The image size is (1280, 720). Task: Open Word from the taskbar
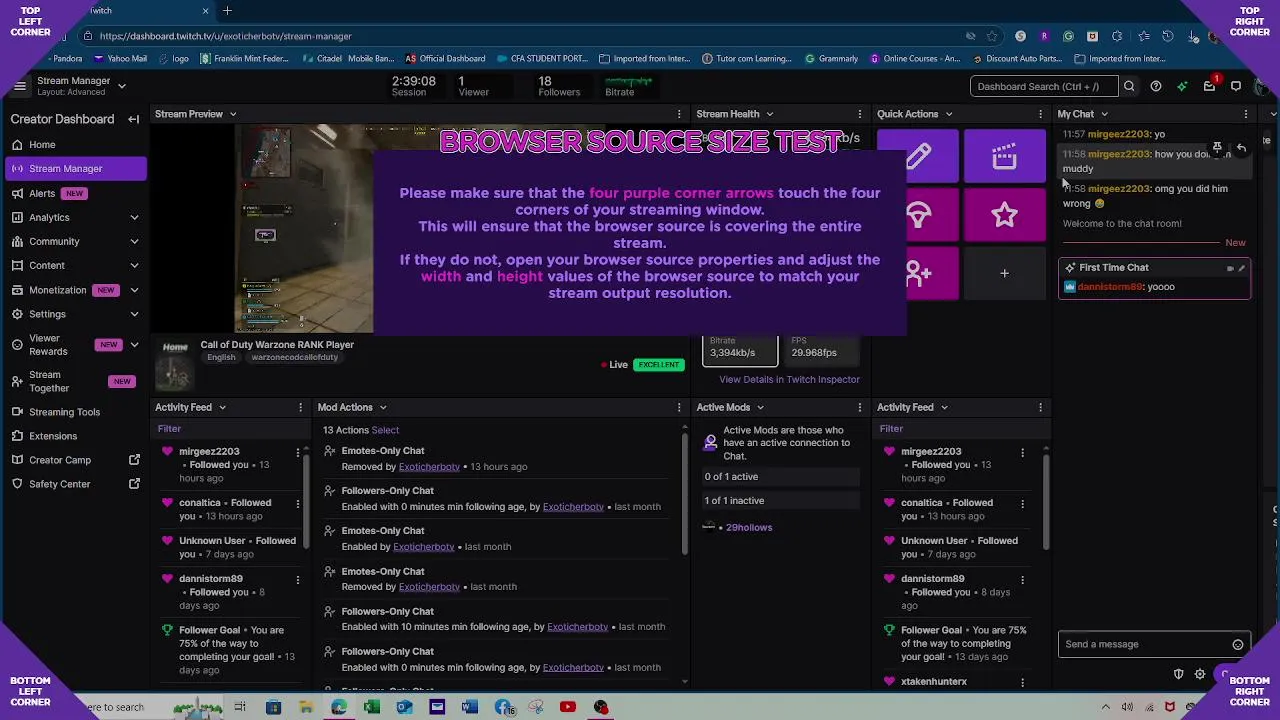[x=469, y=707]
